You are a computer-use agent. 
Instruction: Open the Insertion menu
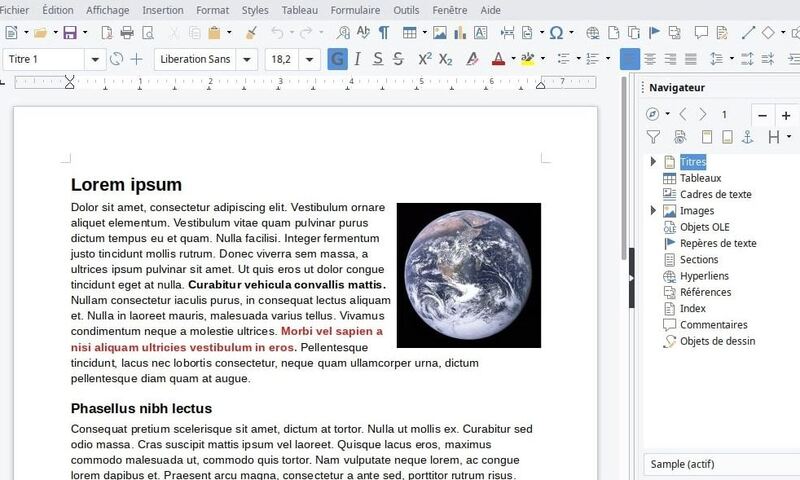click(x=163, y=10)
